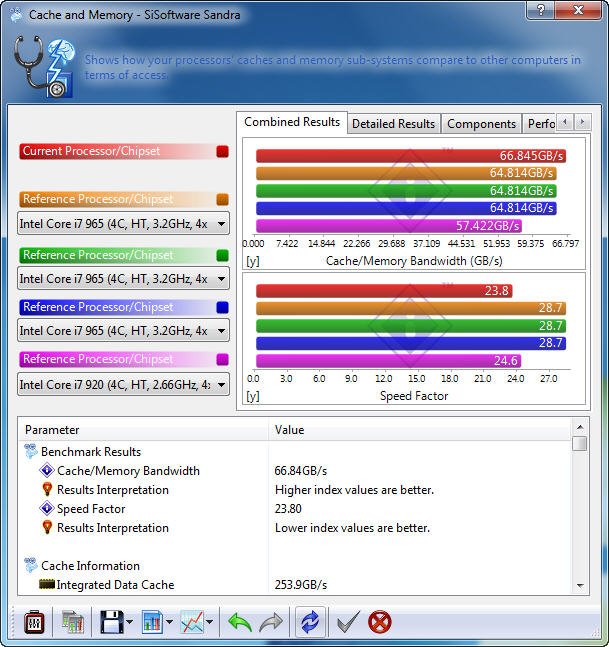Open processor dropdown under green Reference label
Image resolution: width=609 pixels, height=647 pixels.
pyautogui.click(x=123, y=279)
